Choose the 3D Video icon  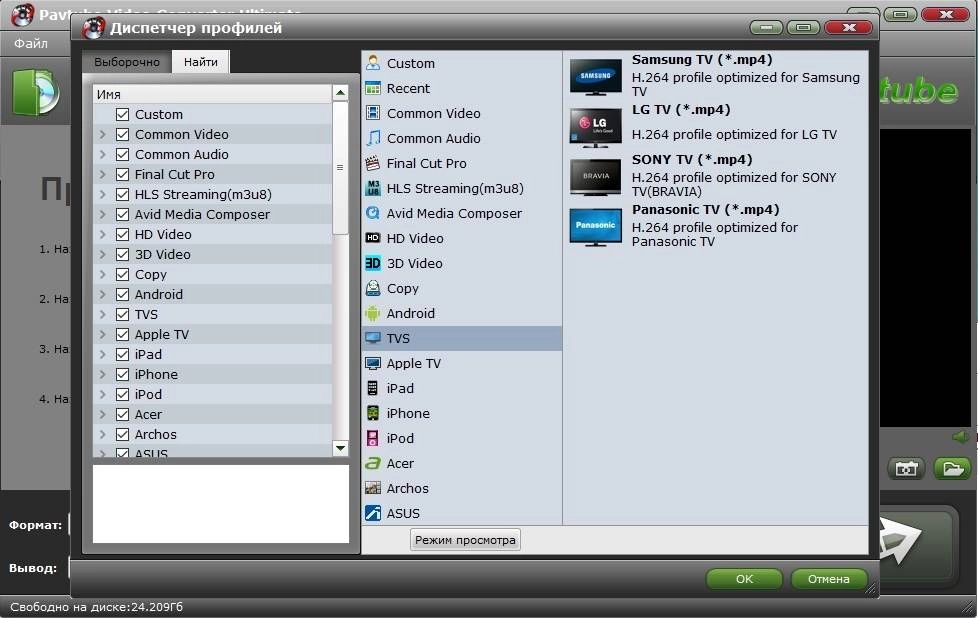tap(373, 263)
